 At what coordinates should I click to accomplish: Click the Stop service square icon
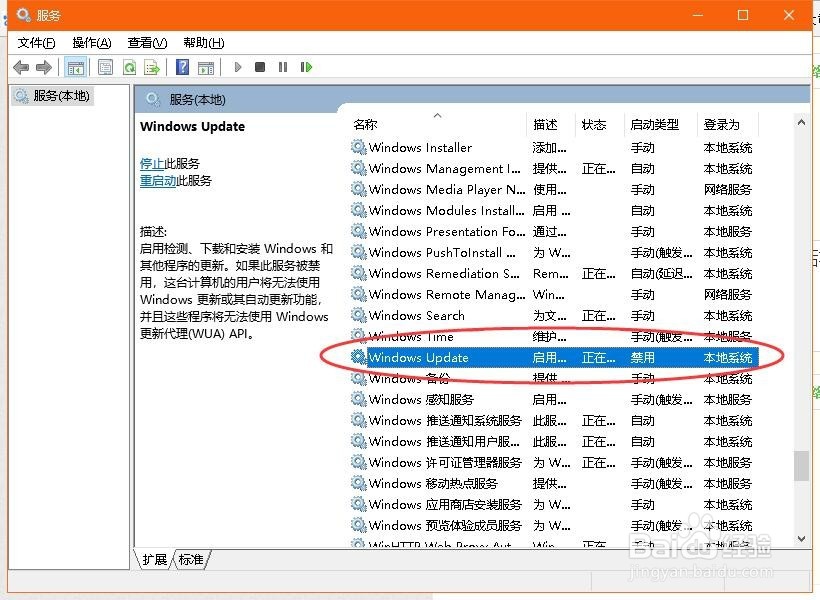click(x=260, y=67)
